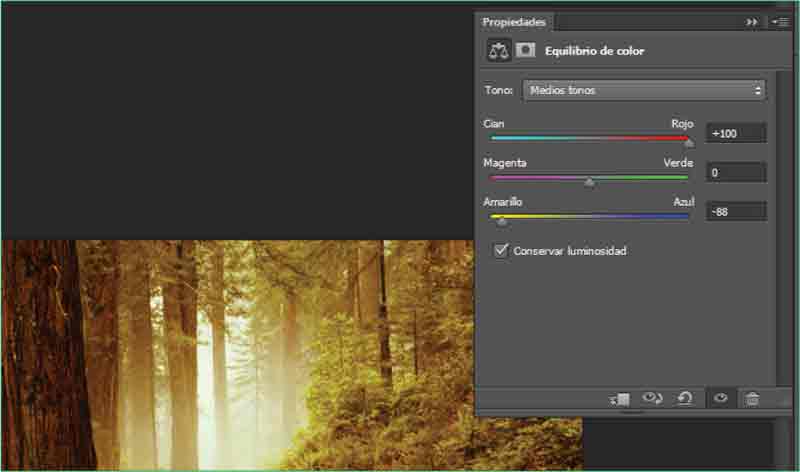The height and width of the screenshot is (472, 800).
Task: Click the Amarillo-Azul slider handle
Action: (x=502, y=222)
